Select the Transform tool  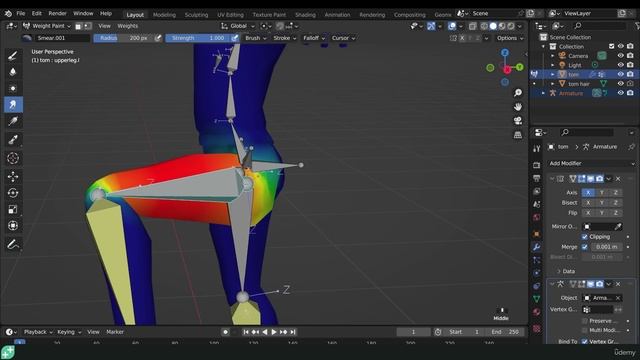pyautogui.click(x=13, y=225)
